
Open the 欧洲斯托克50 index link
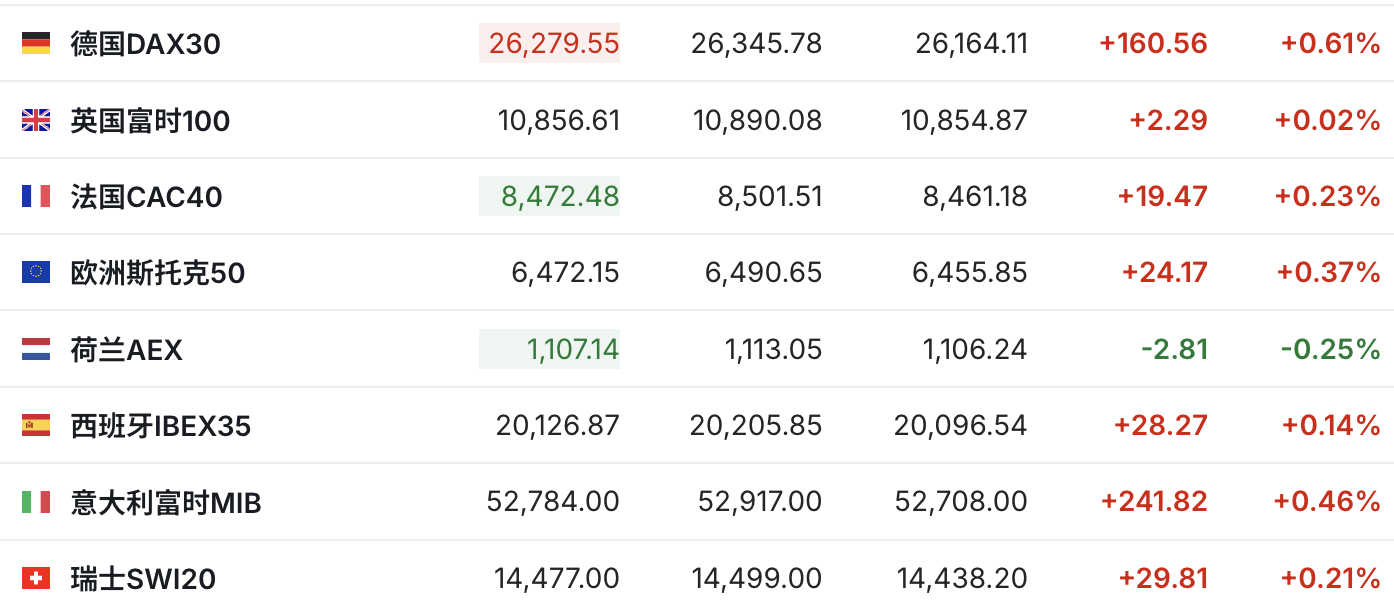pos(158,273)
